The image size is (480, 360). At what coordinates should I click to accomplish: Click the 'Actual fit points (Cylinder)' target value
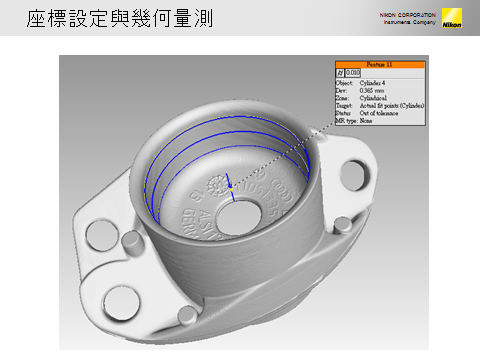(x=392, y=106)
